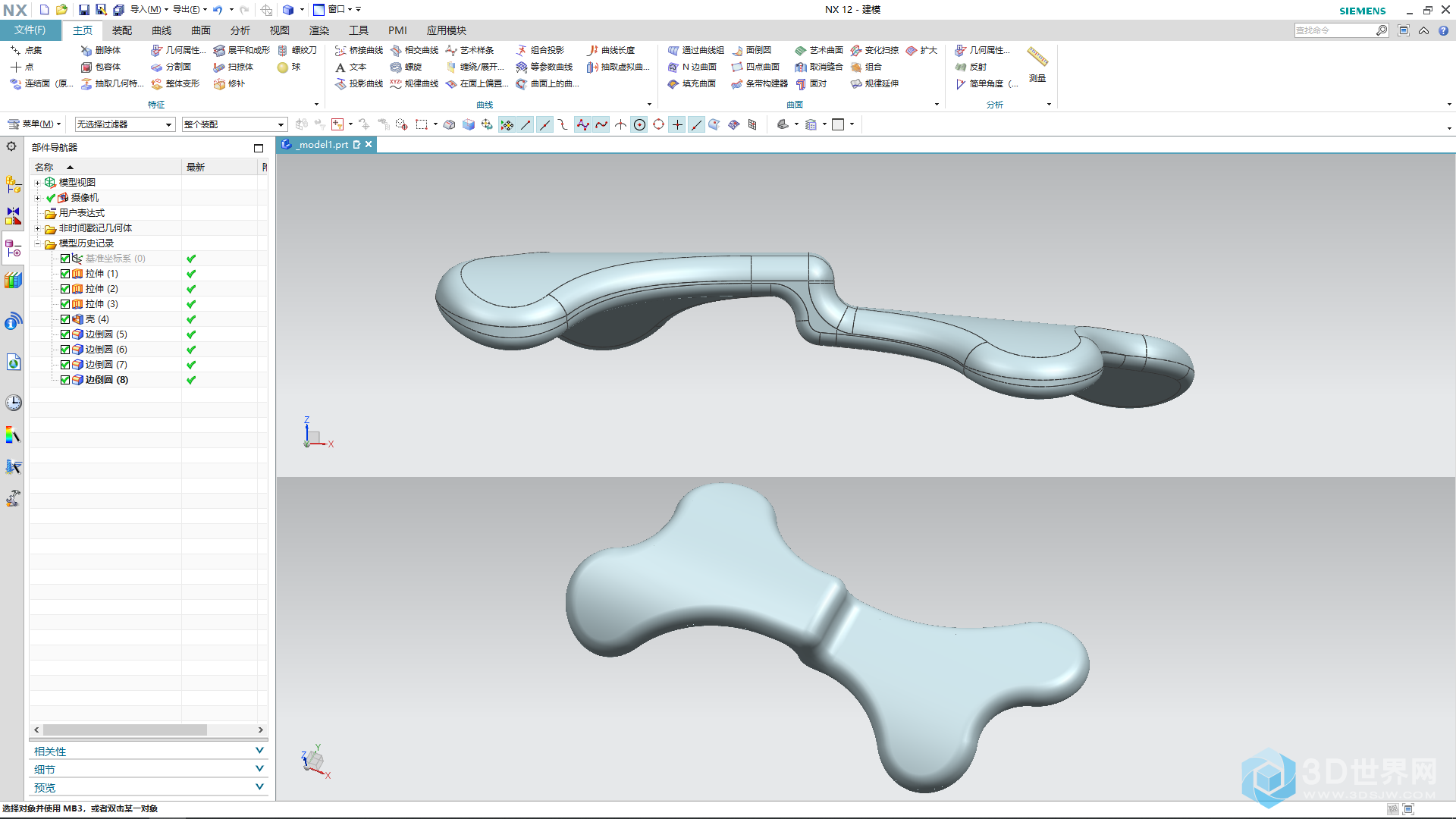
Task: Click the 变化扫掠 (Variational Sweep) tool
Action: pyautogui.click(x=874, y=50)
